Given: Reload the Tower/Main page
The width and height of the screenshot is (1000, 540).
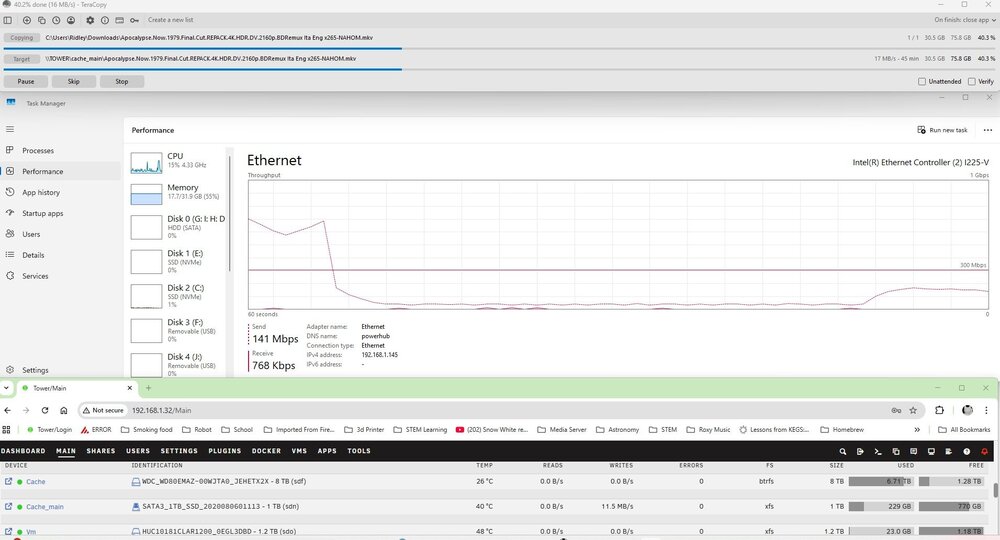Looking at the screenshot, I should [x=45, y=411].
